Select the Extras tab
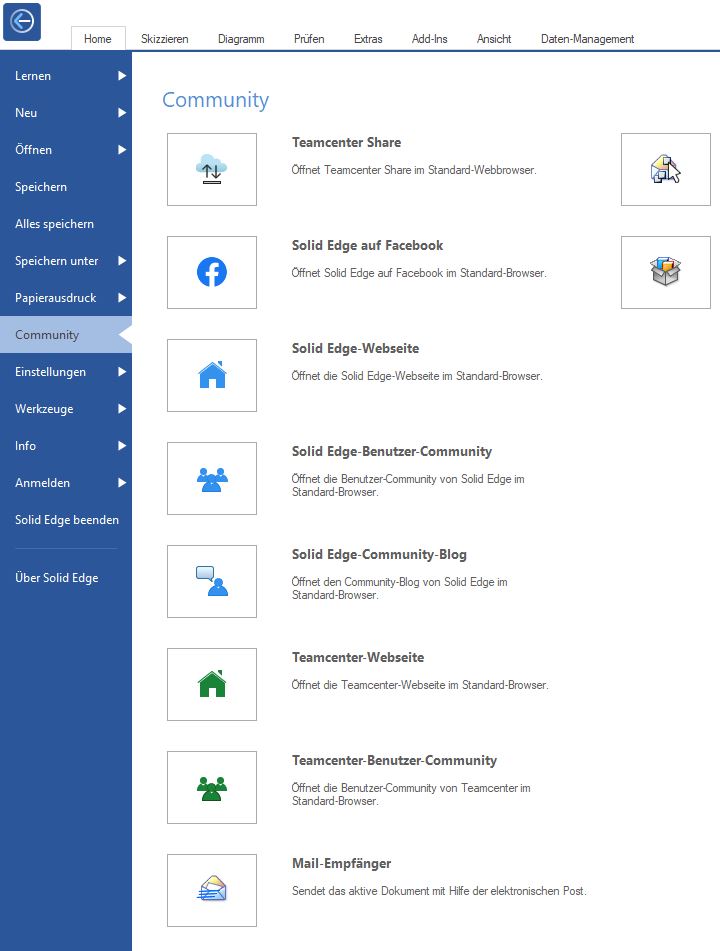This screenshot has width=720, height=951. (x=368, y=39)
